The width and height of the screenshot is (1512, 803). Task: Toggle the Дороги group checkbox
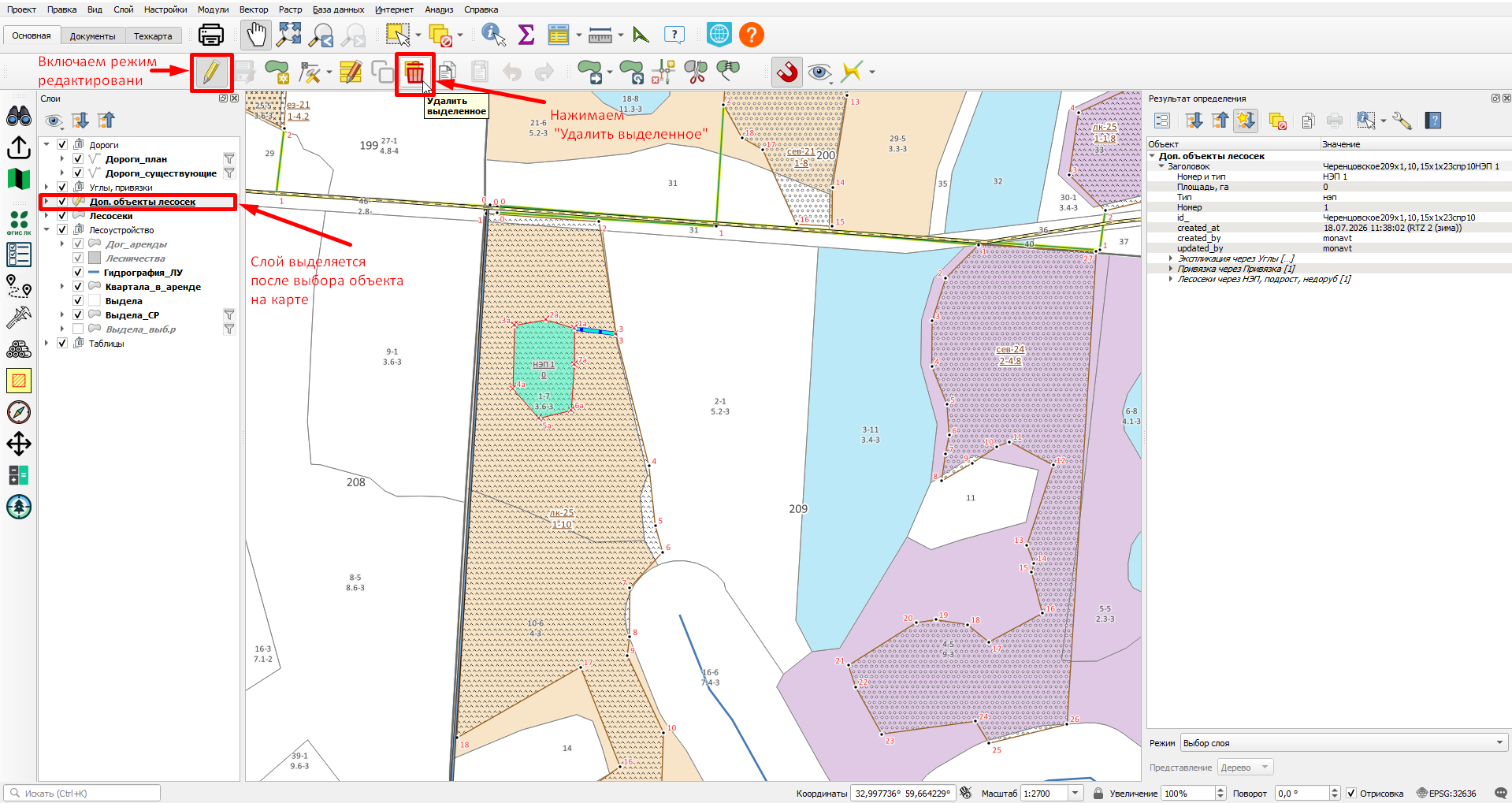pyautogui.click(x=62, y=145)
